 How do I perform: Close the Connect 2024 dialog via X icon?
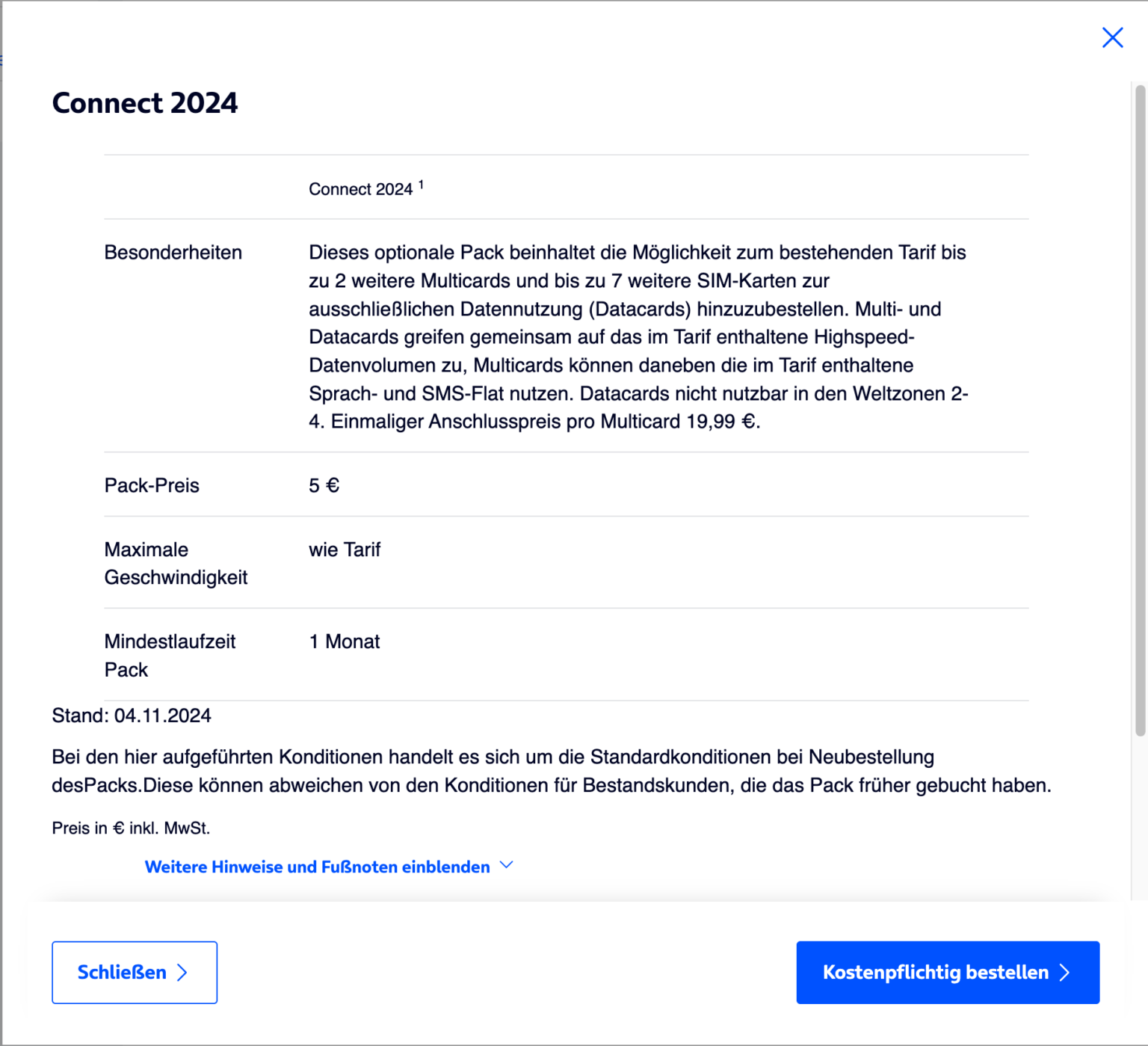click(1113, 37)
